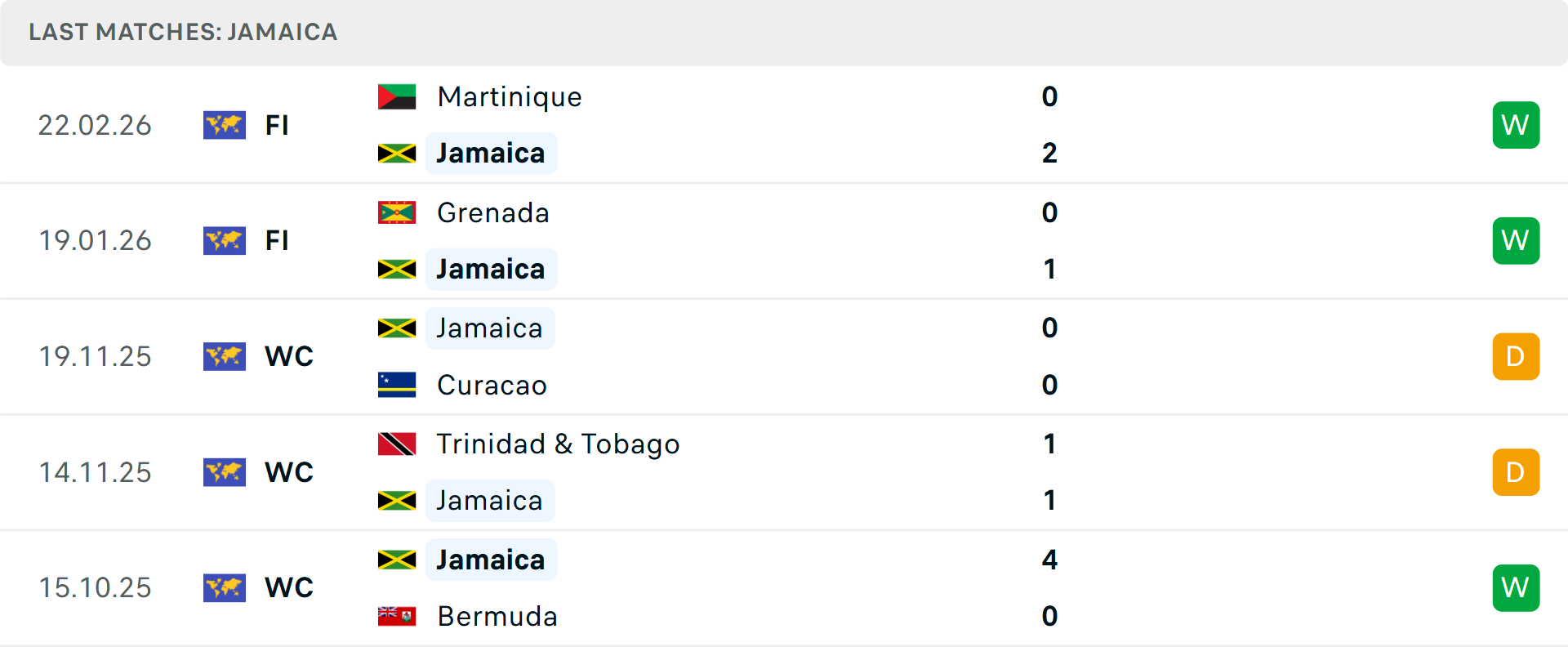Click the Martinique flag icon
The image size is (1568, 647).
click(x=397, y=97)
